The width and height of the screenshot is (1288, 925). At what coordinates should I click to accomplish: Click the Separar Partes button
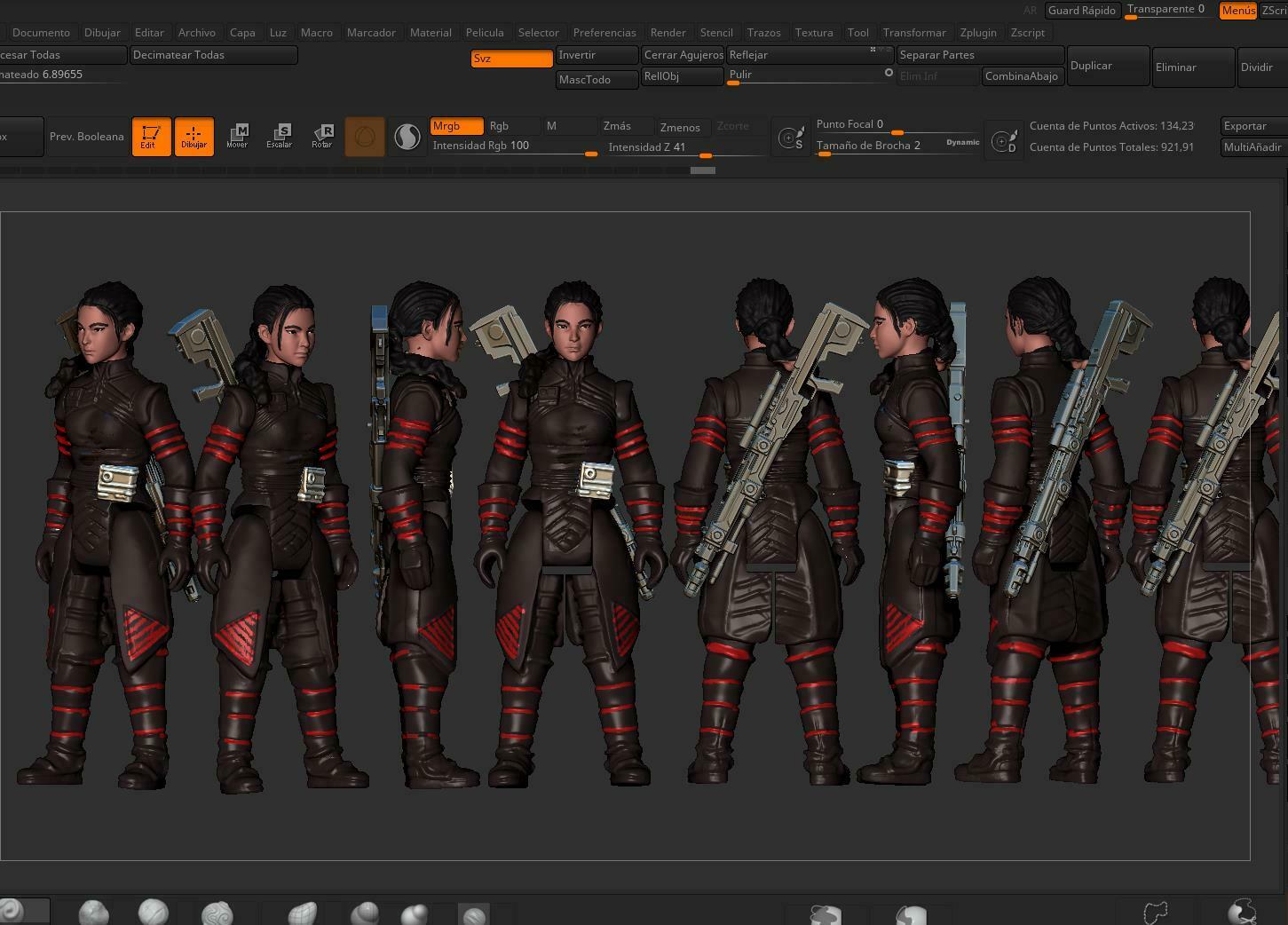pyautogui.click(x=979, y=55)
